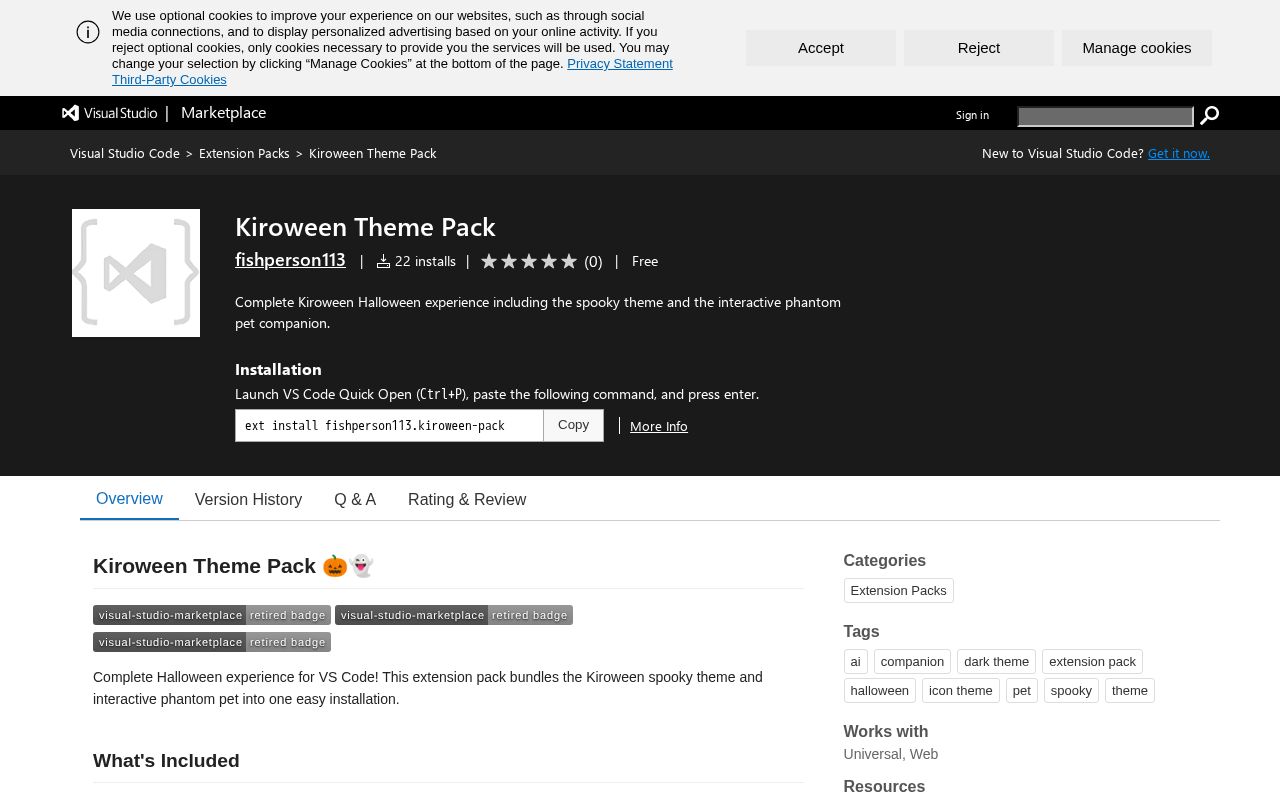Select the extension pack tag
Screen dimensions: 1280x800
point(1092,662)
